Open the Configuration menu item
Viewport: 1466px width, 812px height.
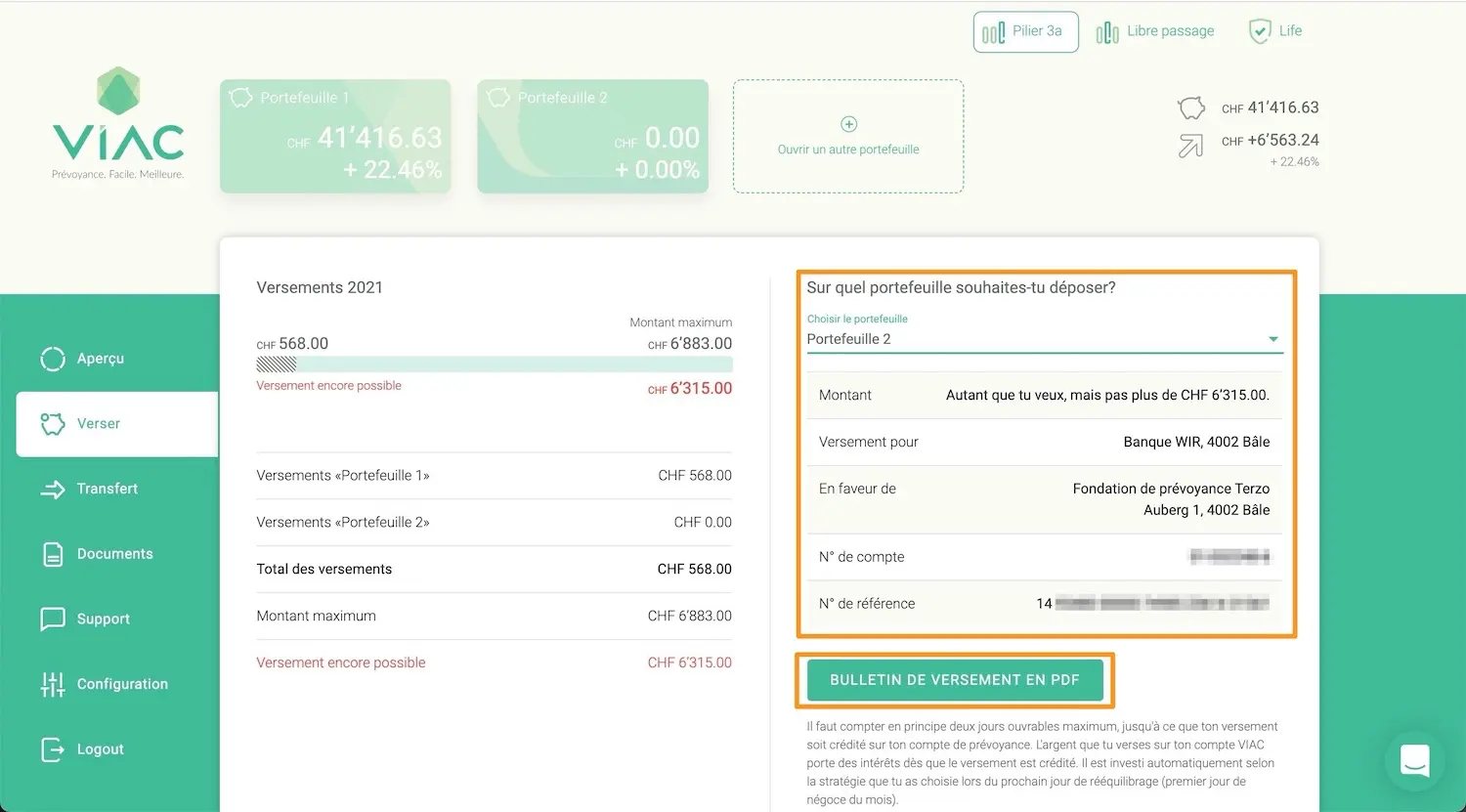pos(117,684)
